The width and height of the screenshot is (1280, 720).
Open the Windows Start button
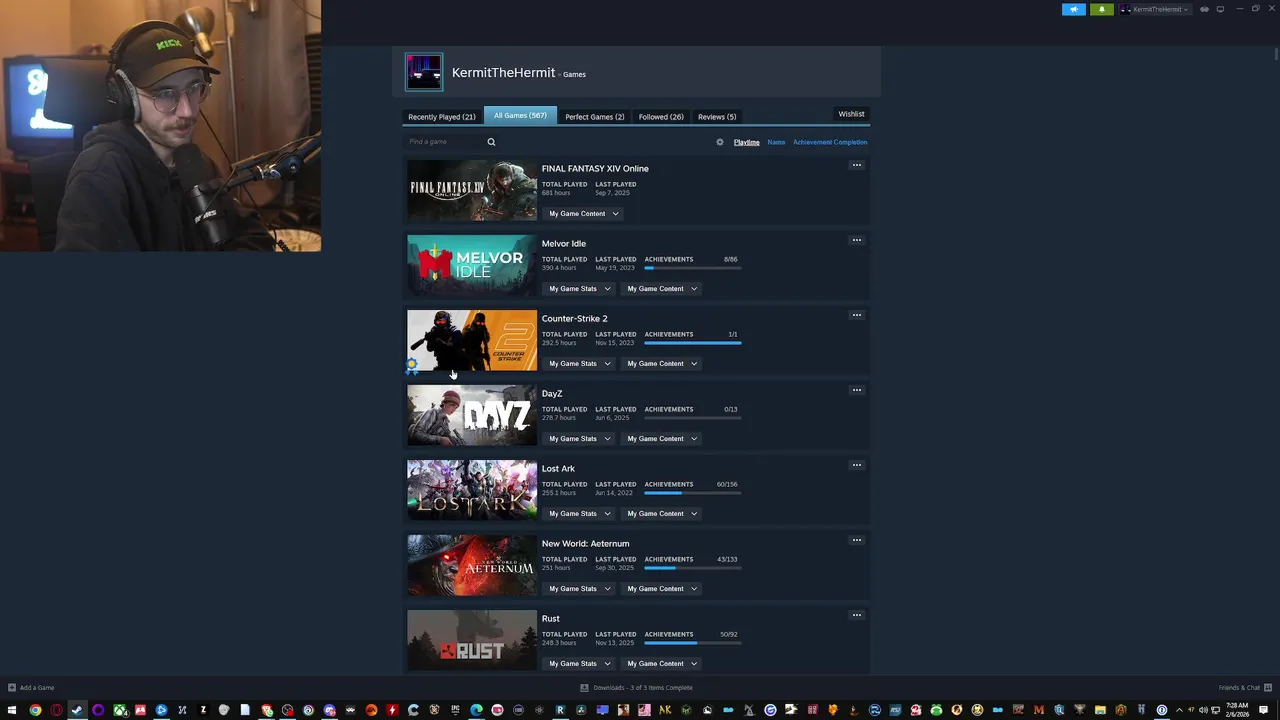[11, 710]
